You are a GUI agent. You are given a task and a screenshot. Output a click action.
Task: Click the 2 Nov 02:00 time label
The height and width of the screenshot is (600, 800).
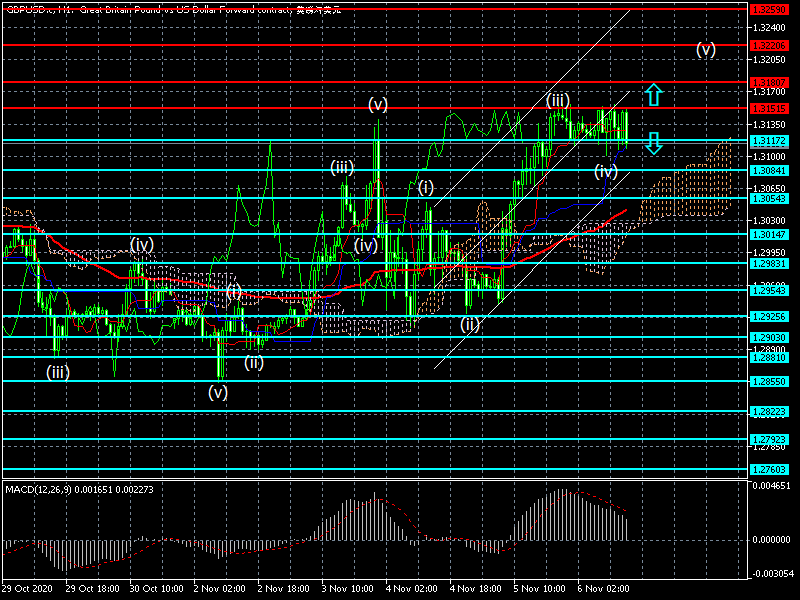(220, 589)
